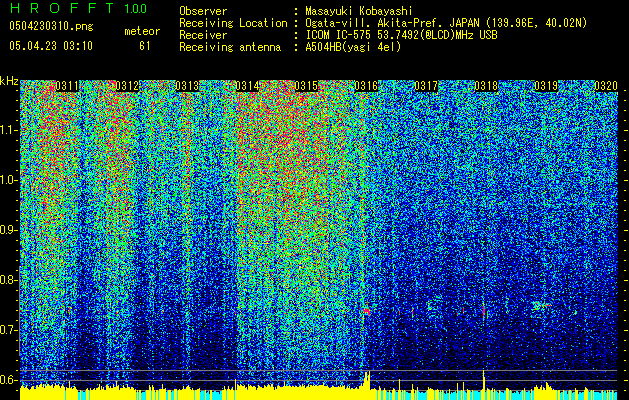The height and width of the screenshot is (400, 629).
Task: Click the observer name Masayuki Kobayashi
Action: click(359, 11)
